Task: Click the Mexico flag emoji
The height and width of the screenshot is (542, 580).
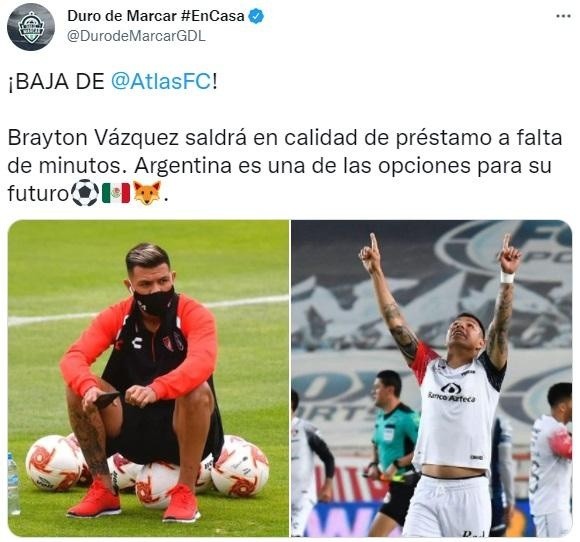Action: [116, 193]
